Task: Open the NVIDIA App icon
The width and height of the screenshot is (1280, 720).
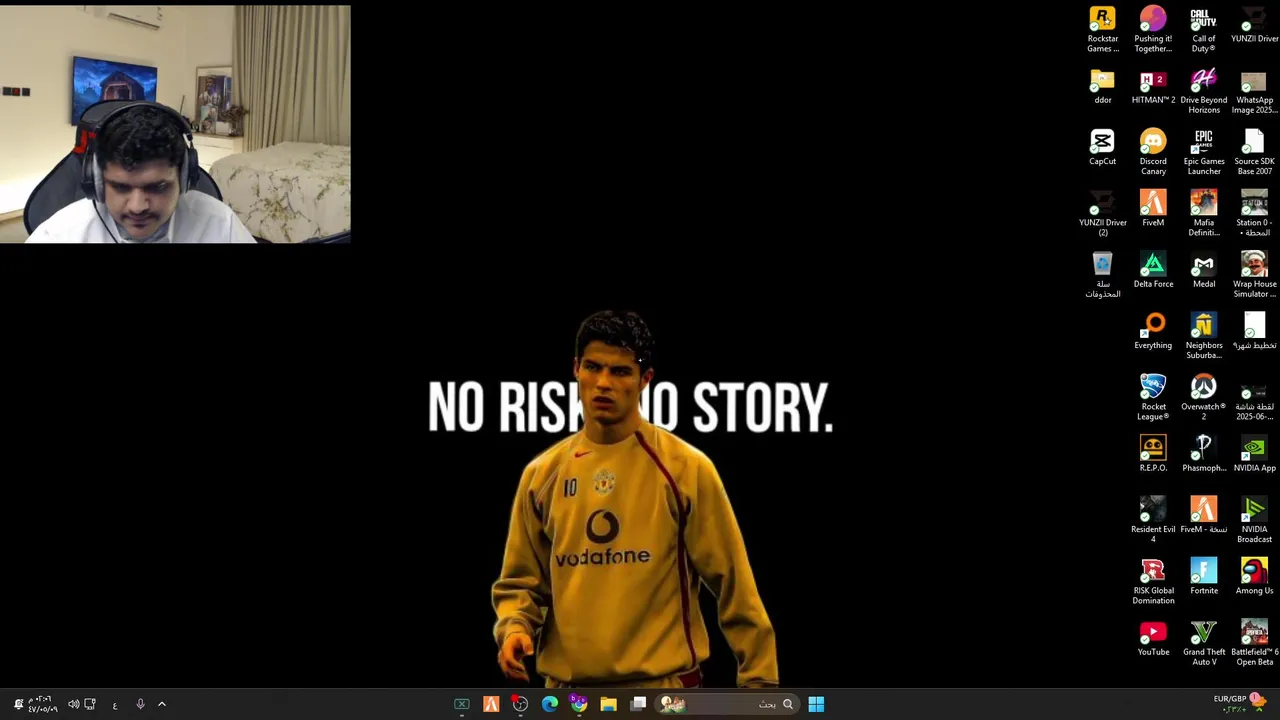Action: tap(1254, 453)
